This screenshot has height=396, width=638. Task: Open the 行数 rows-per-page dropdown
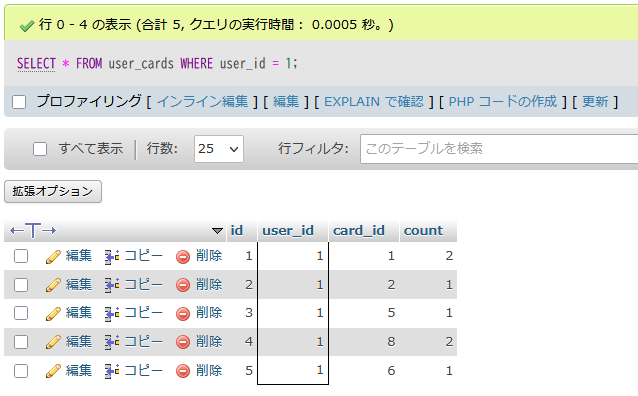coord(219,149)
